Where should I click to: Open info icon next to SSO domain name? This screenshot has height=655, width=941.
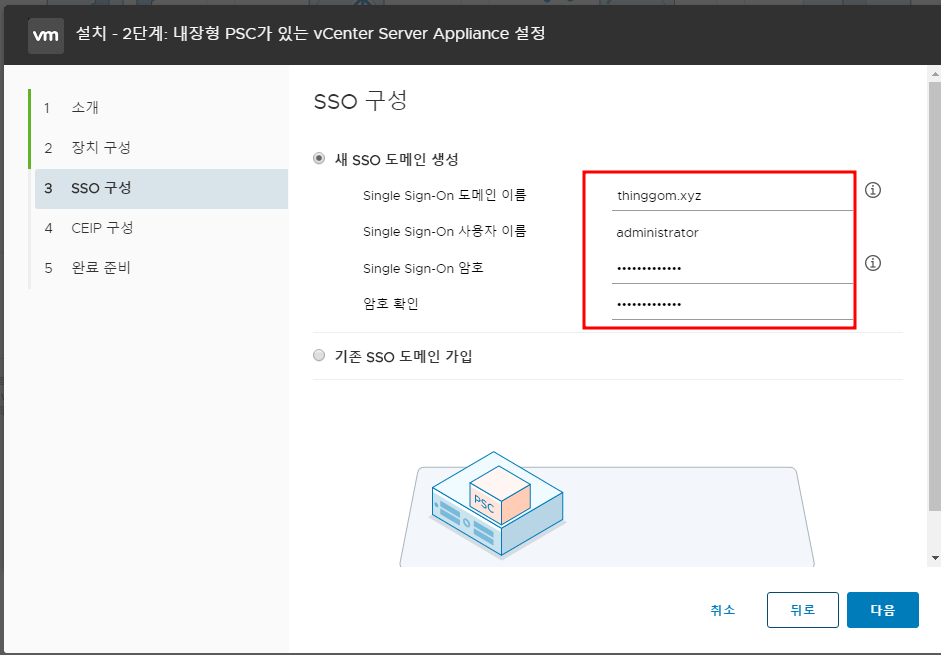(x=873, y=190)
